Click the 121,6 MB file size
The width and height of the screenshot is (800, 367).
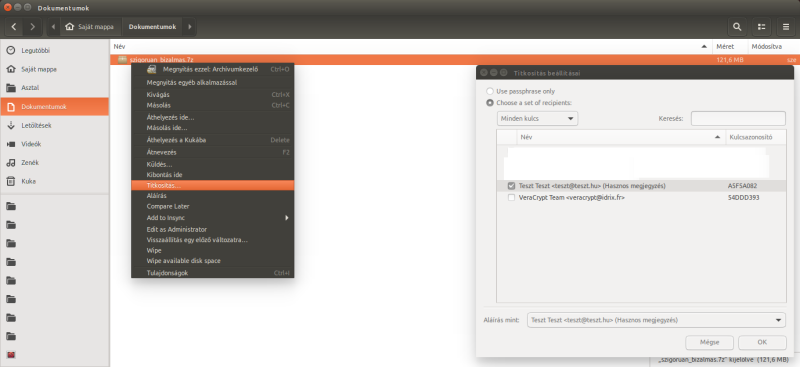coord(730,60)
